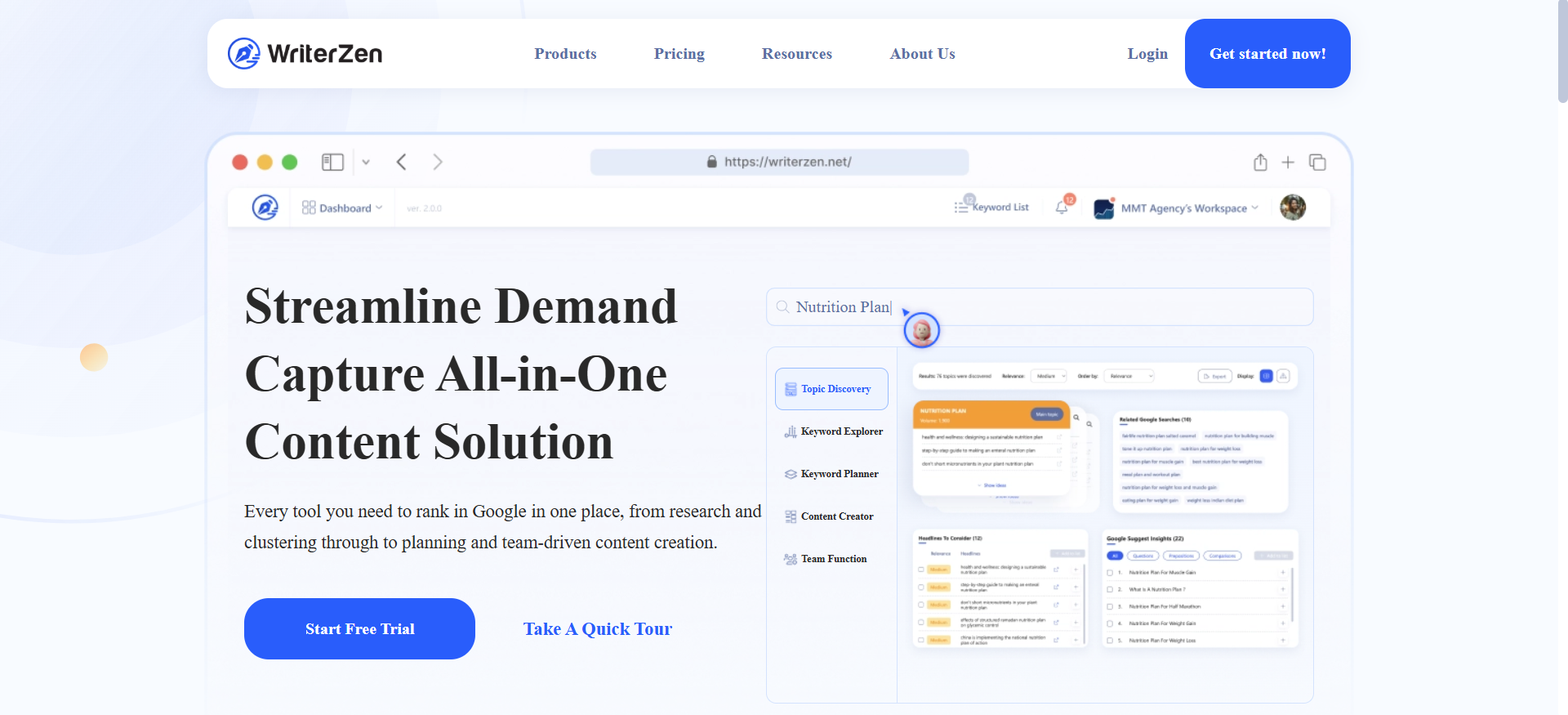Click the magnifier icon on the second topic card
This screenshot has width=1568, height=715.
click(x=1076, y=418)
